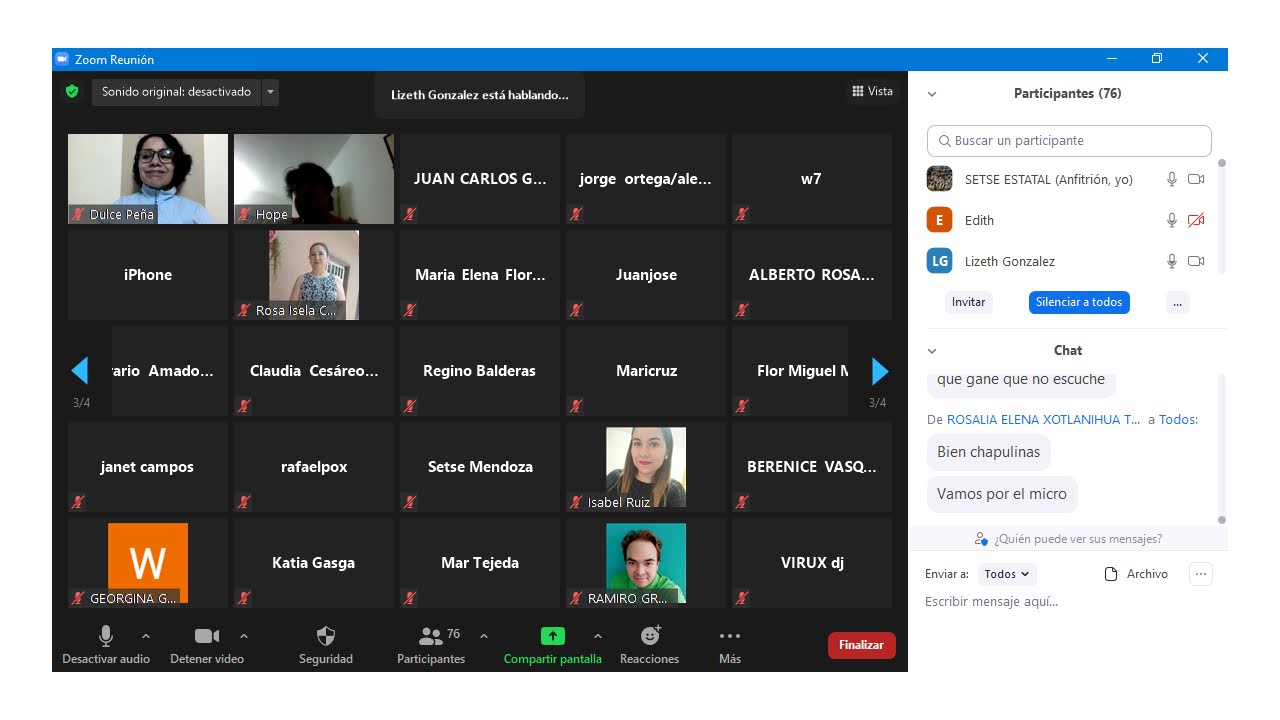Click the muted mic icon on Regino Balderas tile

click(410, 406)
